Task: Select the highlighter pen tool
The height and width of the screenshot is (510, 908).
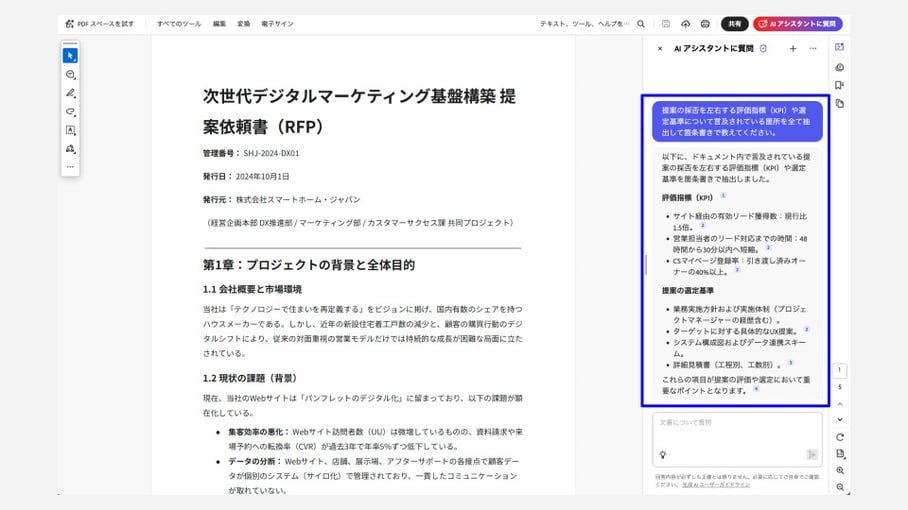Action: 70,93
